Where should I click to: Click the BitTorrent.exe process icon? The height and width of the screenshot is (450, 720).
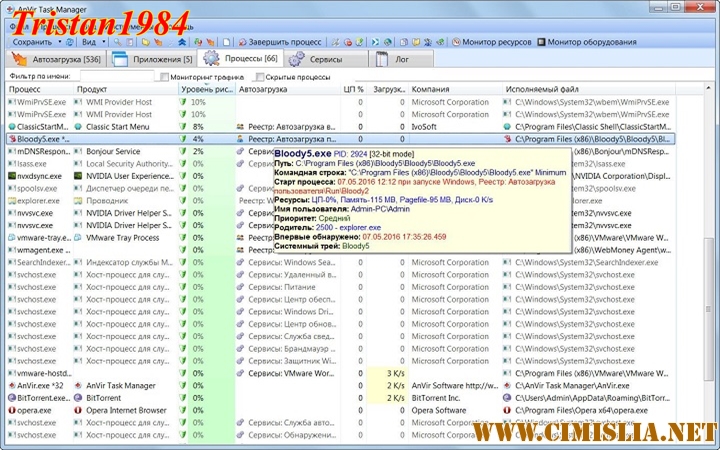(x=11, y=397)
